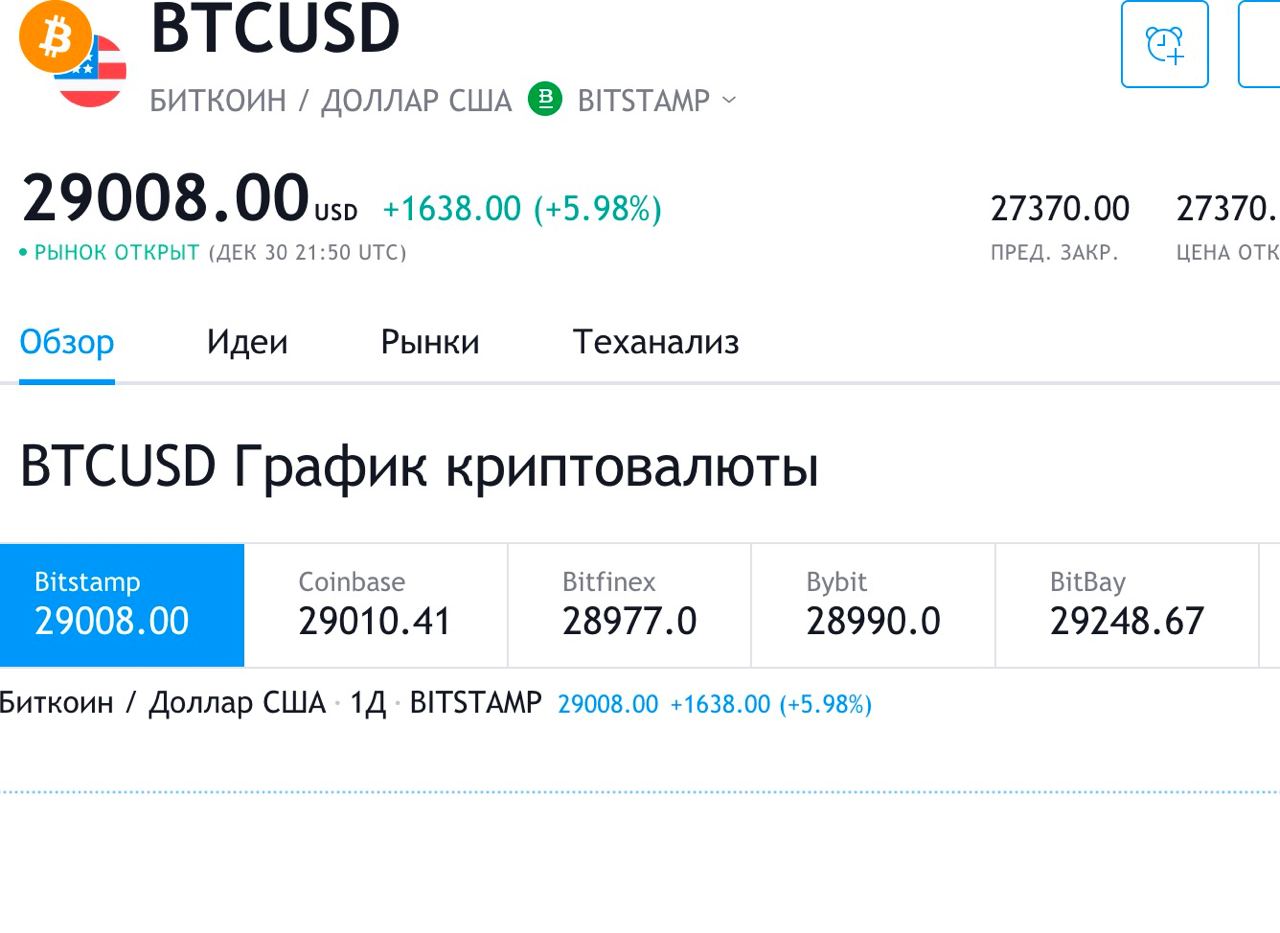Switch to the Идеи tab
Viewport: 1280px width, 933px height.
click(247, 343)
